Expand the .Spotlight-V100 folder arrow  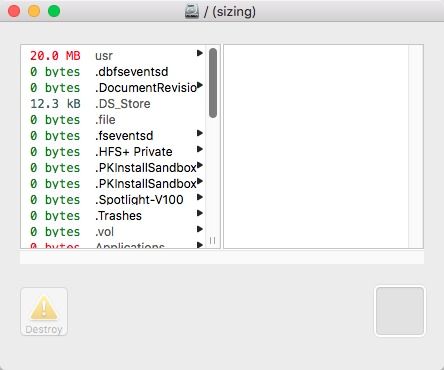click(x=200, y=197)
